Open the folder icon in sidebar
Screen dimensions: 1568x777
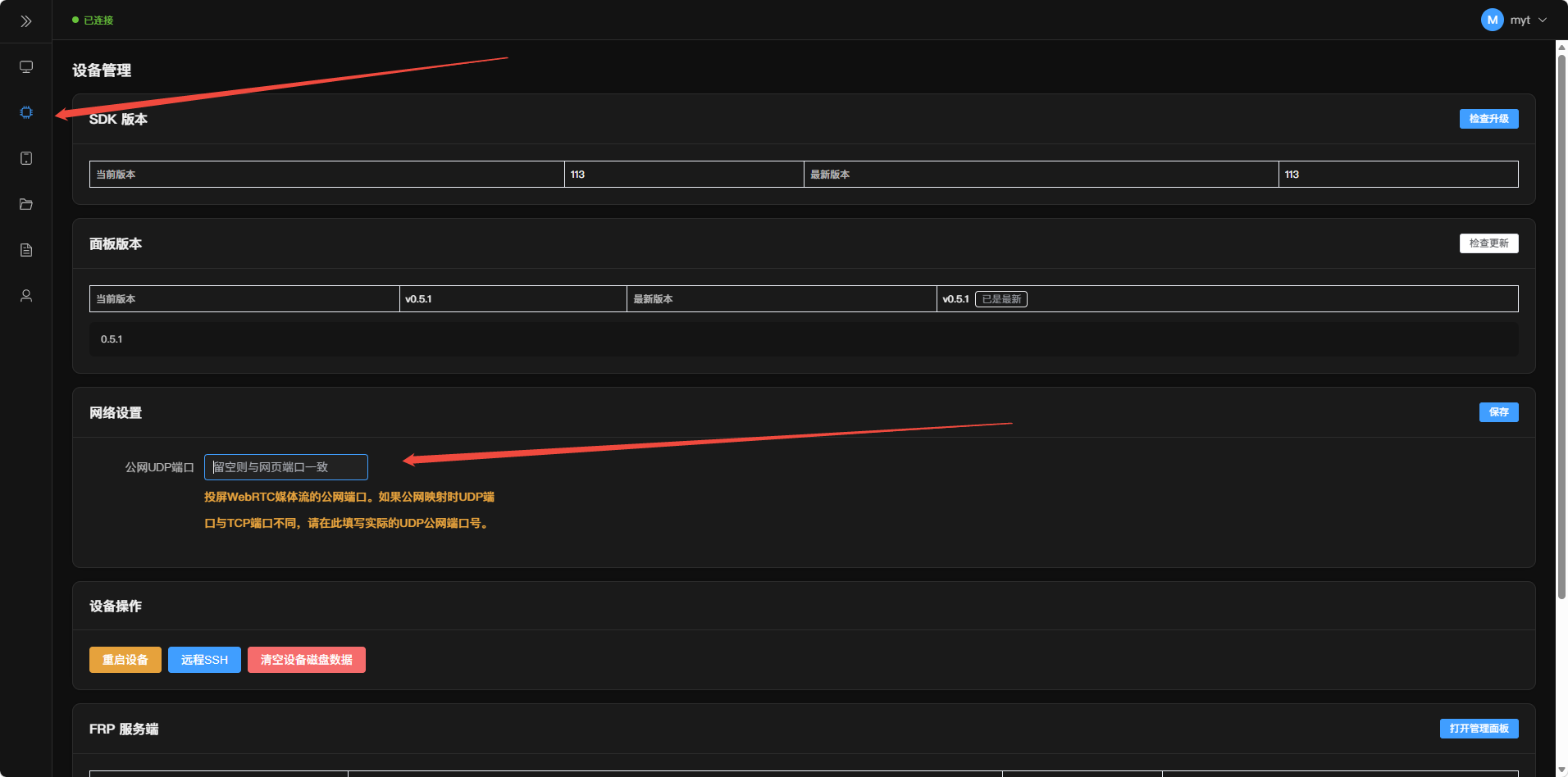tap(26, 204)
